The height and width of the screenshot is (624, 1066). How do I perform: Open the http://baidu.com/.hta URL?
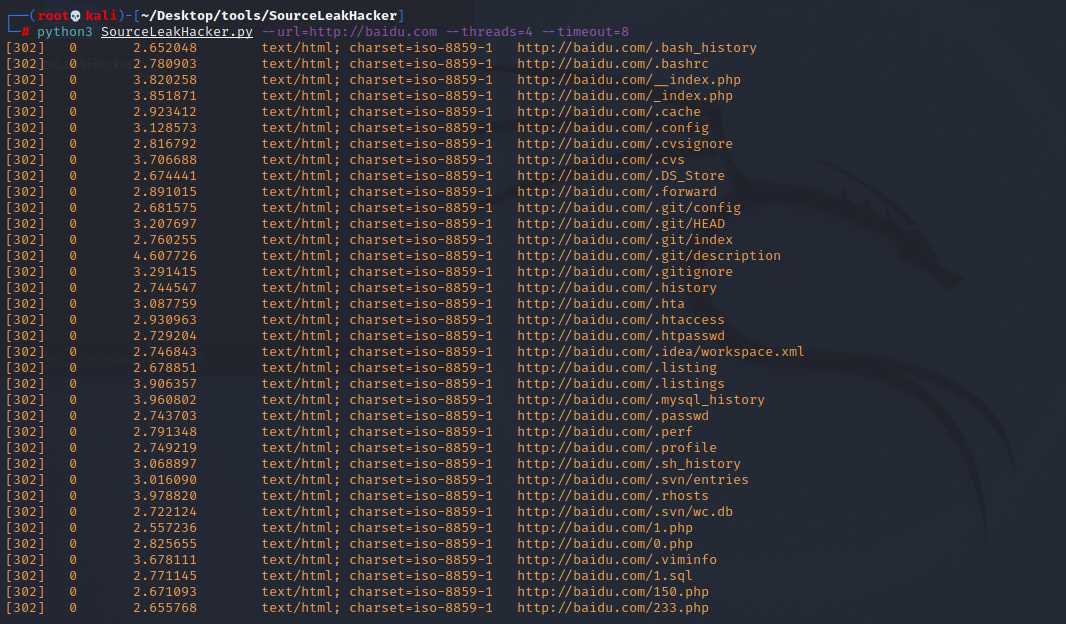pos(601,303)
